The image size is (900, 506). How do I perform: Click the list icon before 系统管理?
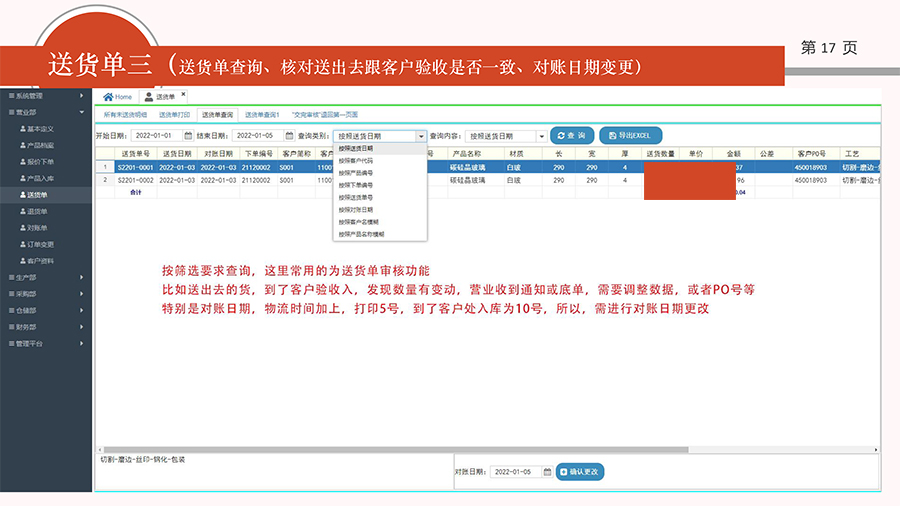point(11,96)
